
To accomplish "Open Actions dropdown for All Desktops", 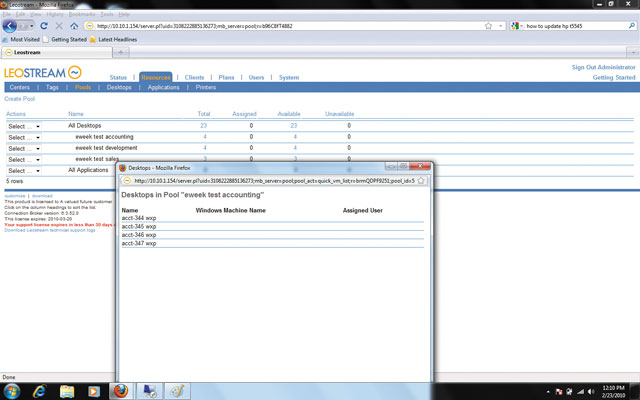I will click(24, 127).
